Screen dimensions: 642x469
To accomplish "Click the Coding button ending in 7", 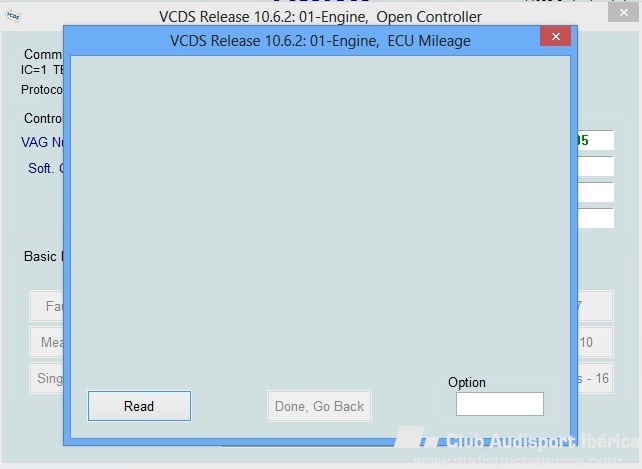I will coord(595,306).
